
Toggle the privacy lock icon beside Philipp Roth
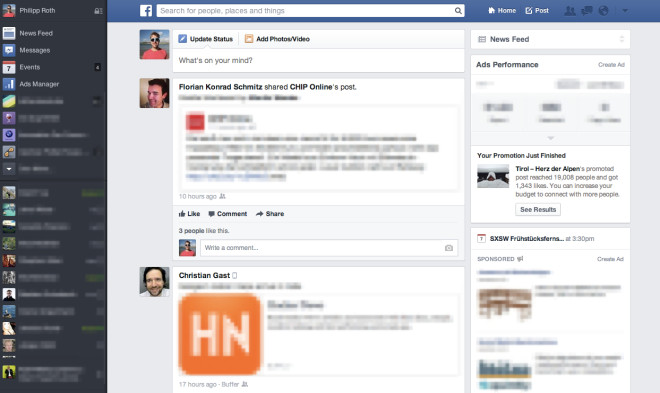point(98,11)
